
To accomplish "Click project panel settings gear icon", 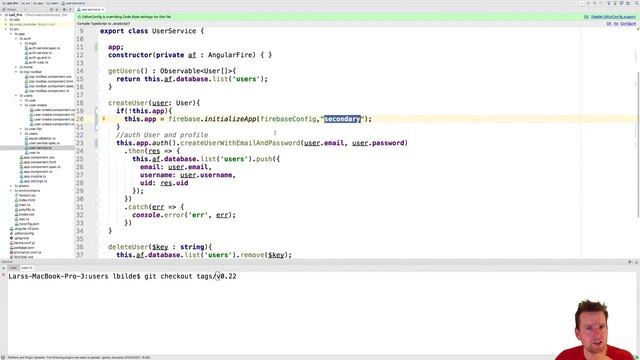I will point(64,9).
